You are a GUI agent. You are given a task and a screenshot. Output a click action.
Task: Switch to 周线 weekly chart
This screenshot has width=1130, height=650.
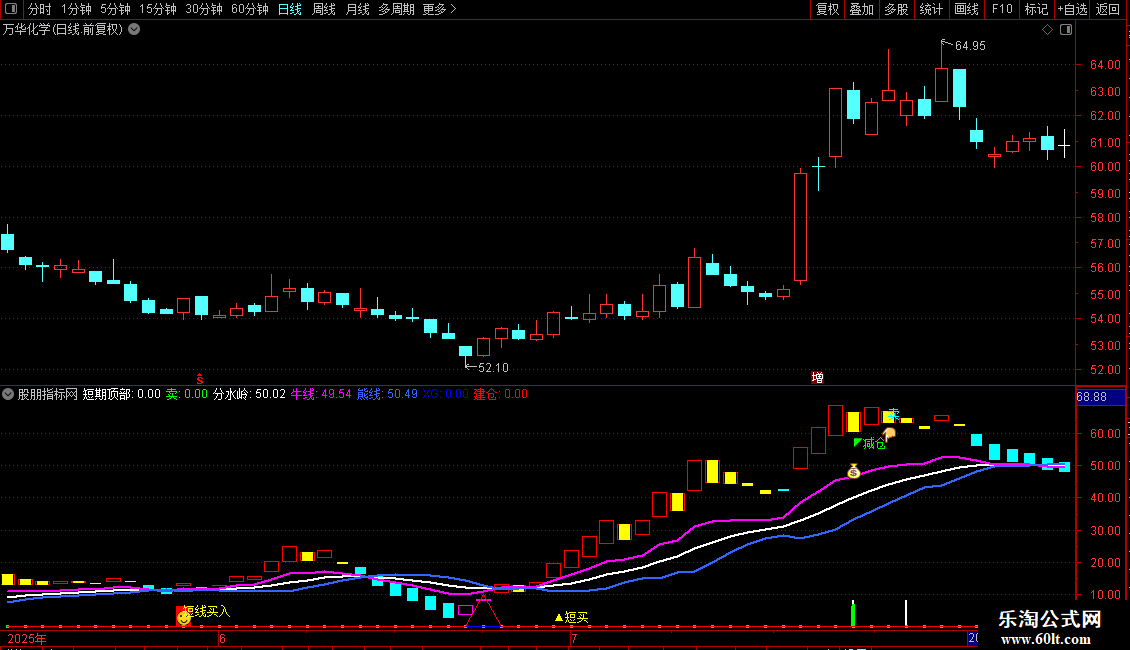(324, 9)
